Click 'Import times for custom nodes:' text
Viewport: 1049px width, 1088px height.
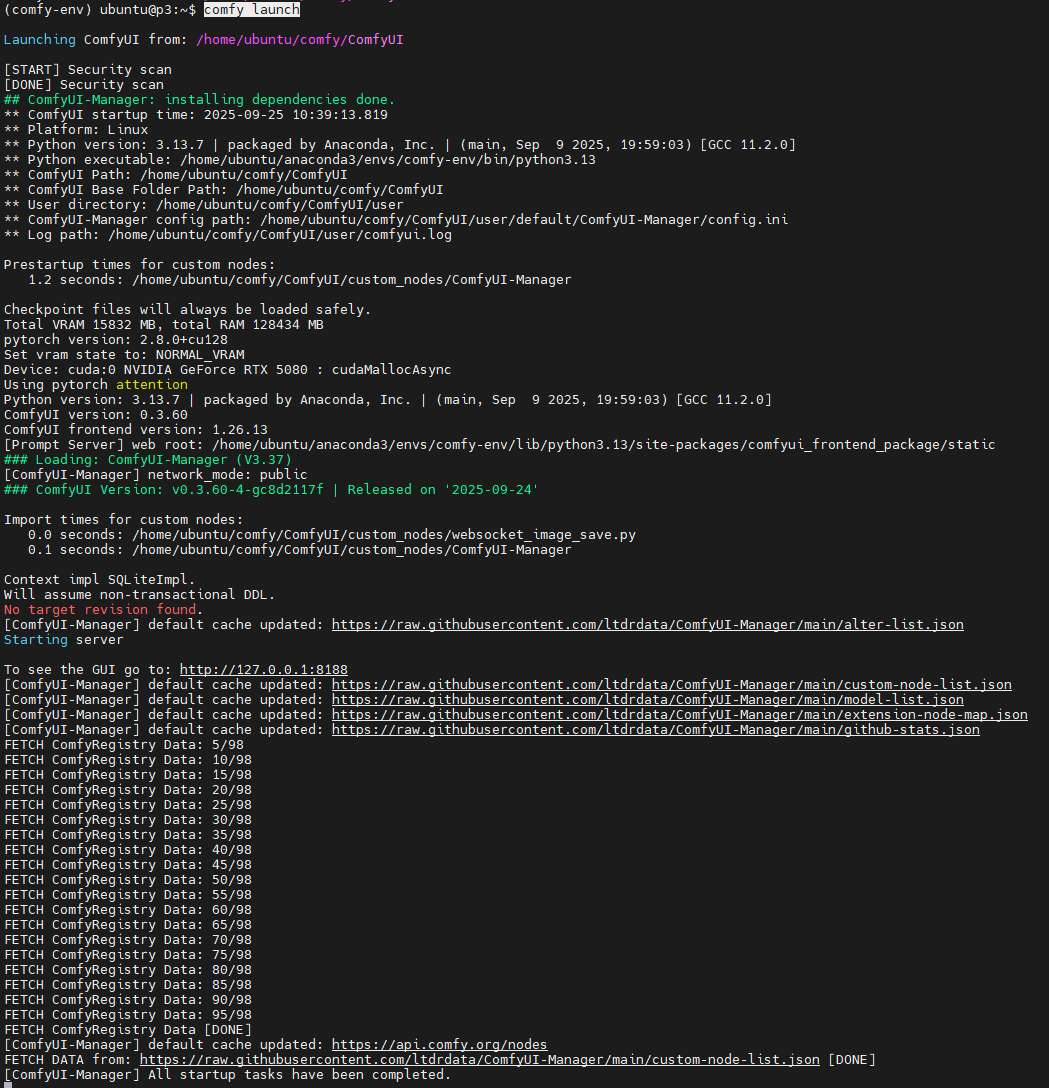point(123,520)
